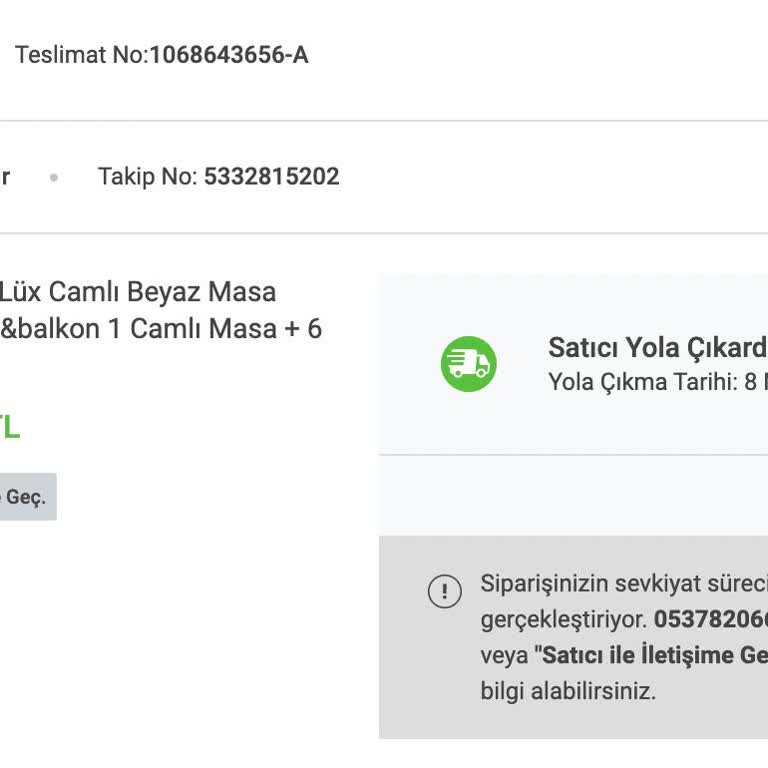Click the bold "Satıcı ile İletişime Geç" text
The width and height of the screenshot is (768, 768).
[651, 655]
